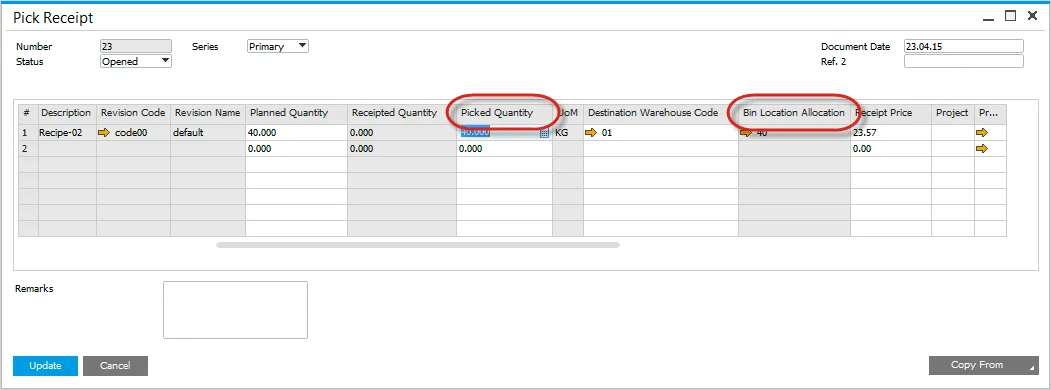Close the Pick Receipt window
The width and height of the screenshot is (1051, 390).
[x=1032, y=16]
